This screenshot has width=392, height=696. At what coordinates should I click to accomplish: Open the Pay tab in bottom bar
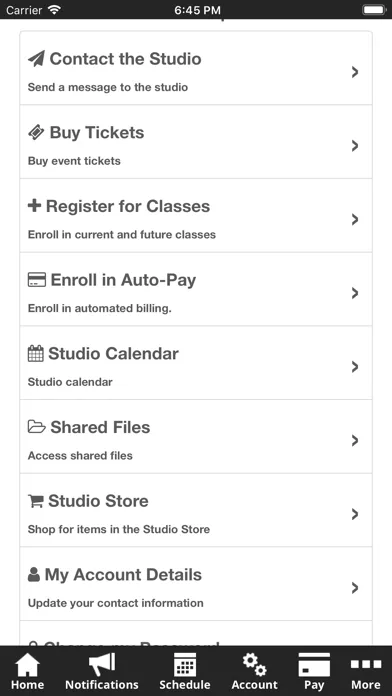point(314,671)
